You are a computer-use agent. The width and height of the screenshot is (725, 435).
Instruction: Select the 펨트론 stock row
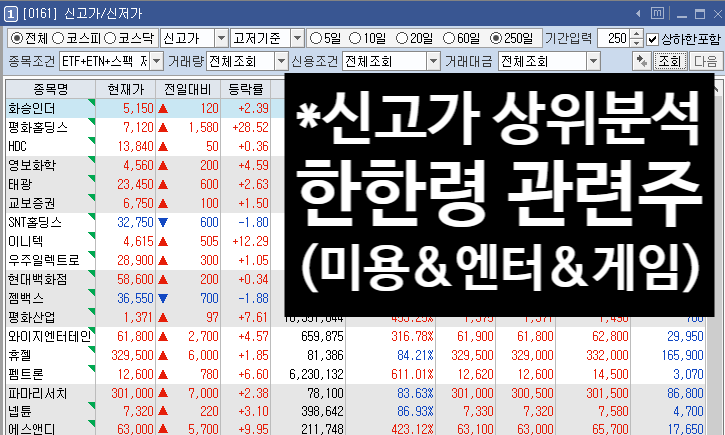tap(355, 374)
